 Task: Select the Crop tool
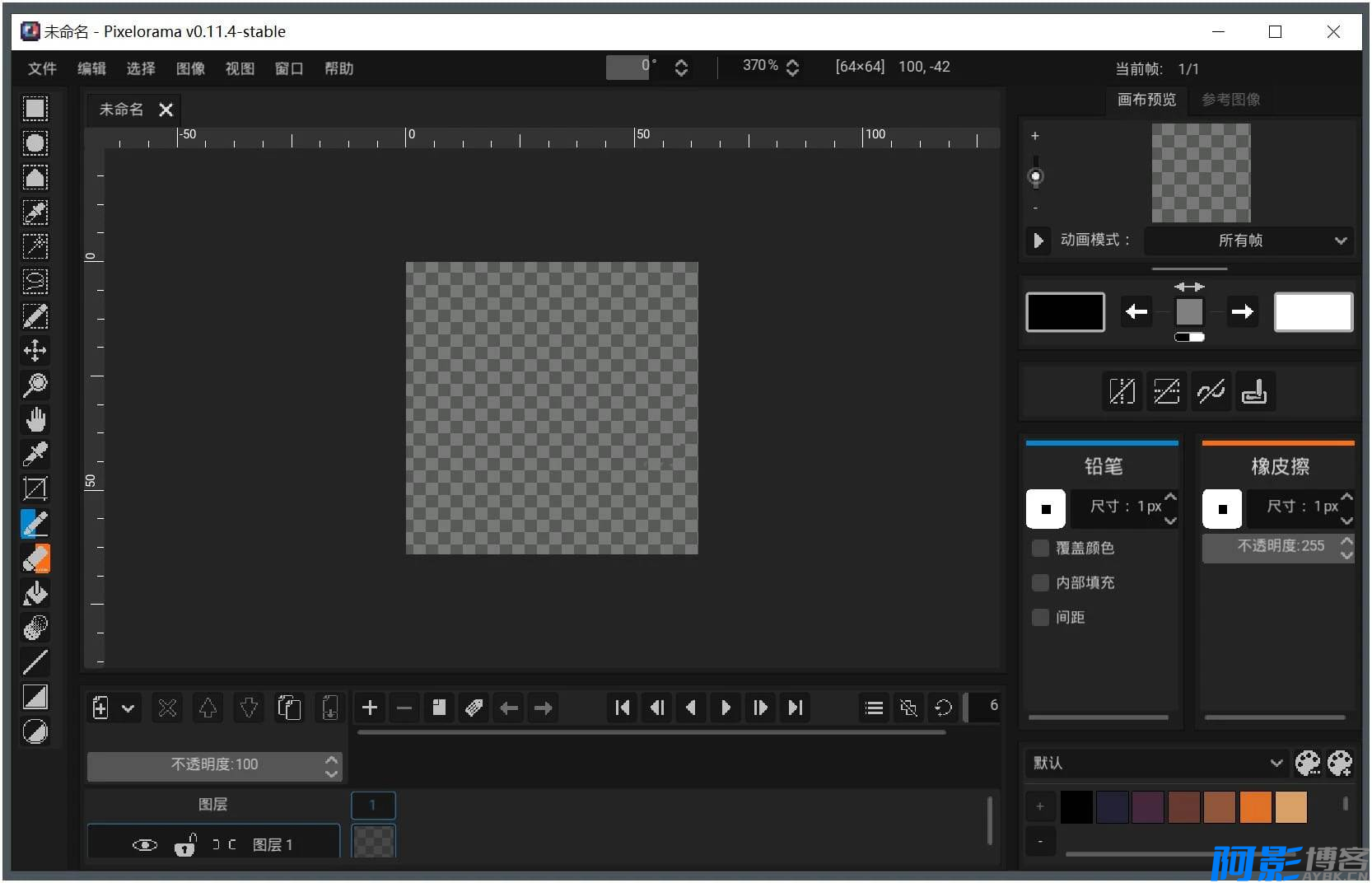coord(35,489)
